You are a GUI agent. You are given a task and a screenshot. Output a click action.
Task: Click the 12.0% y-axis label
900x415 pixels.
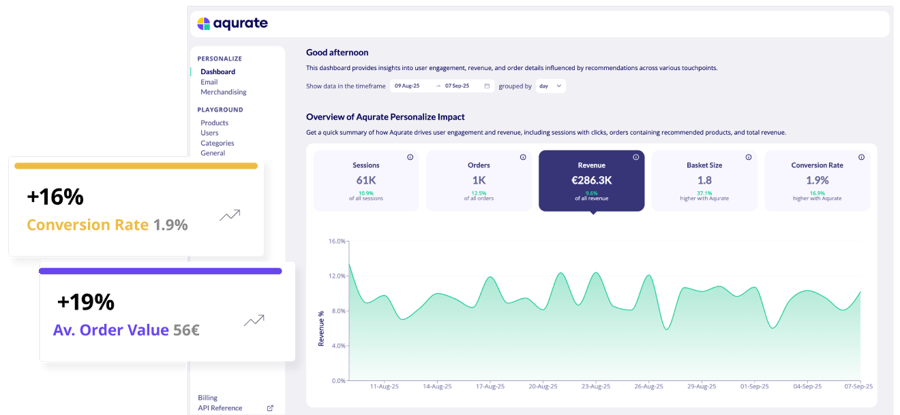337,276
